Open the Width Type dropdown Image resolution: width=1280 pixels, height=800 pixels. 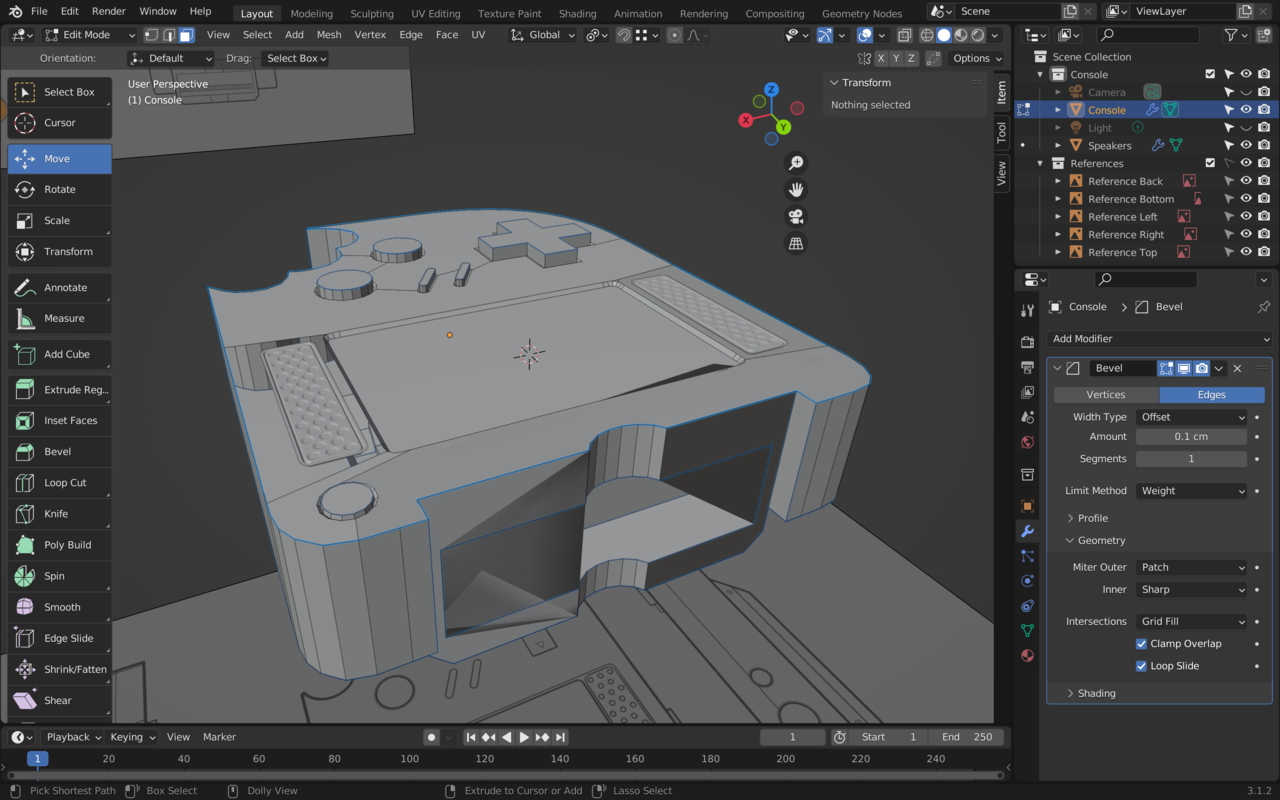[x=1191, y=417]
